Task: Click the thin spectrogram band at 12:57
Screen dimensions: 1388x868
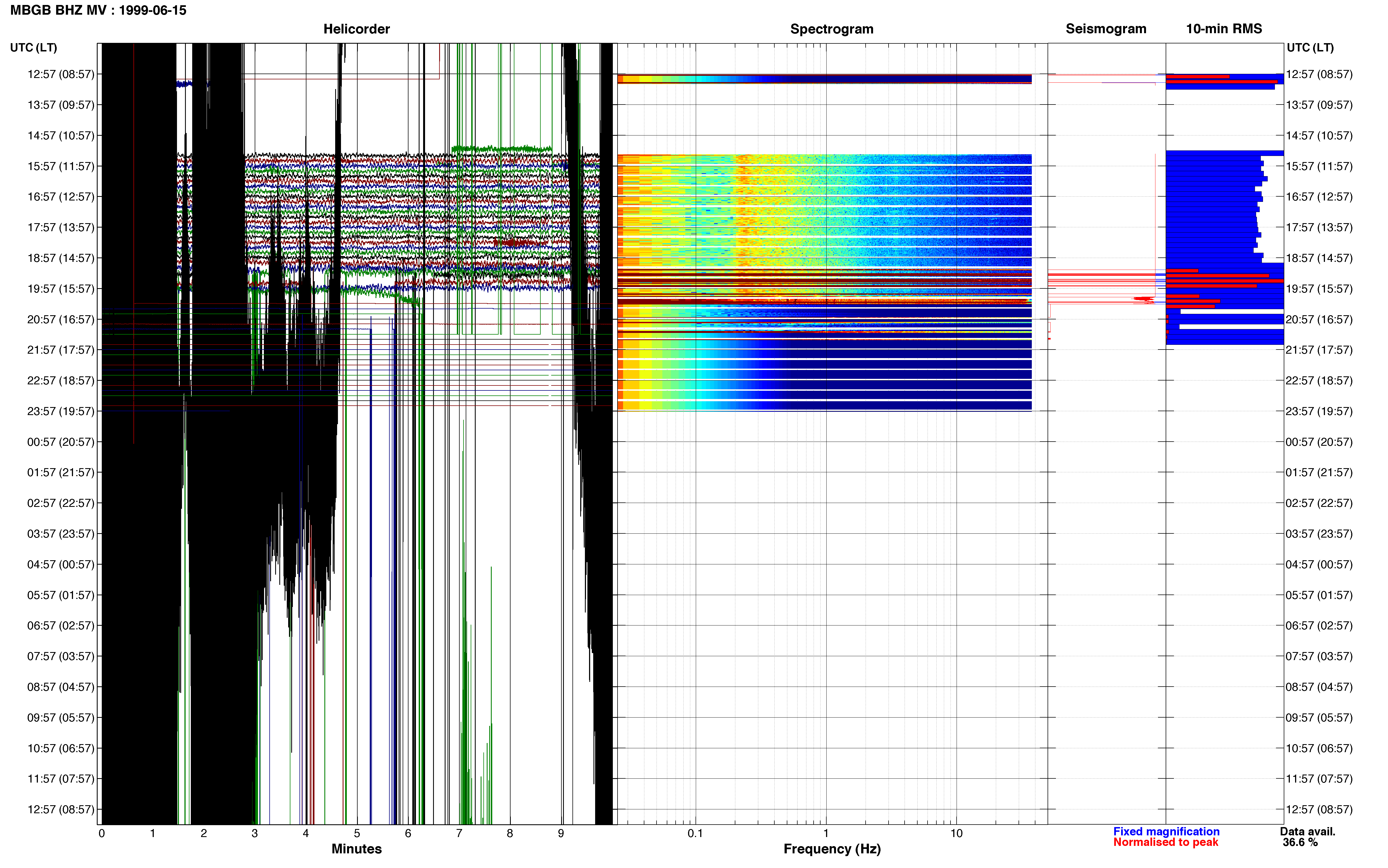Action: (824, 79)
